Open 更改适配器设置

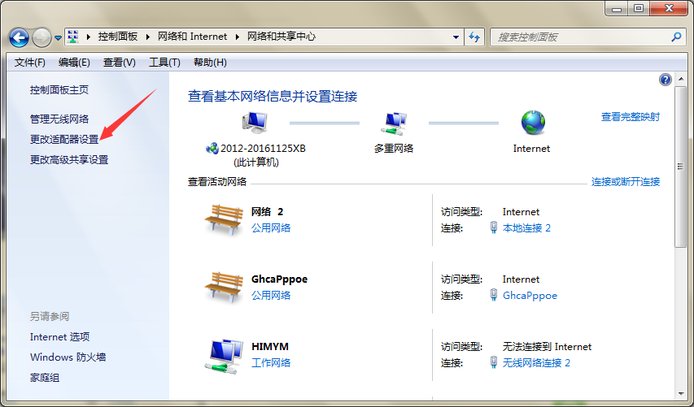64,139
